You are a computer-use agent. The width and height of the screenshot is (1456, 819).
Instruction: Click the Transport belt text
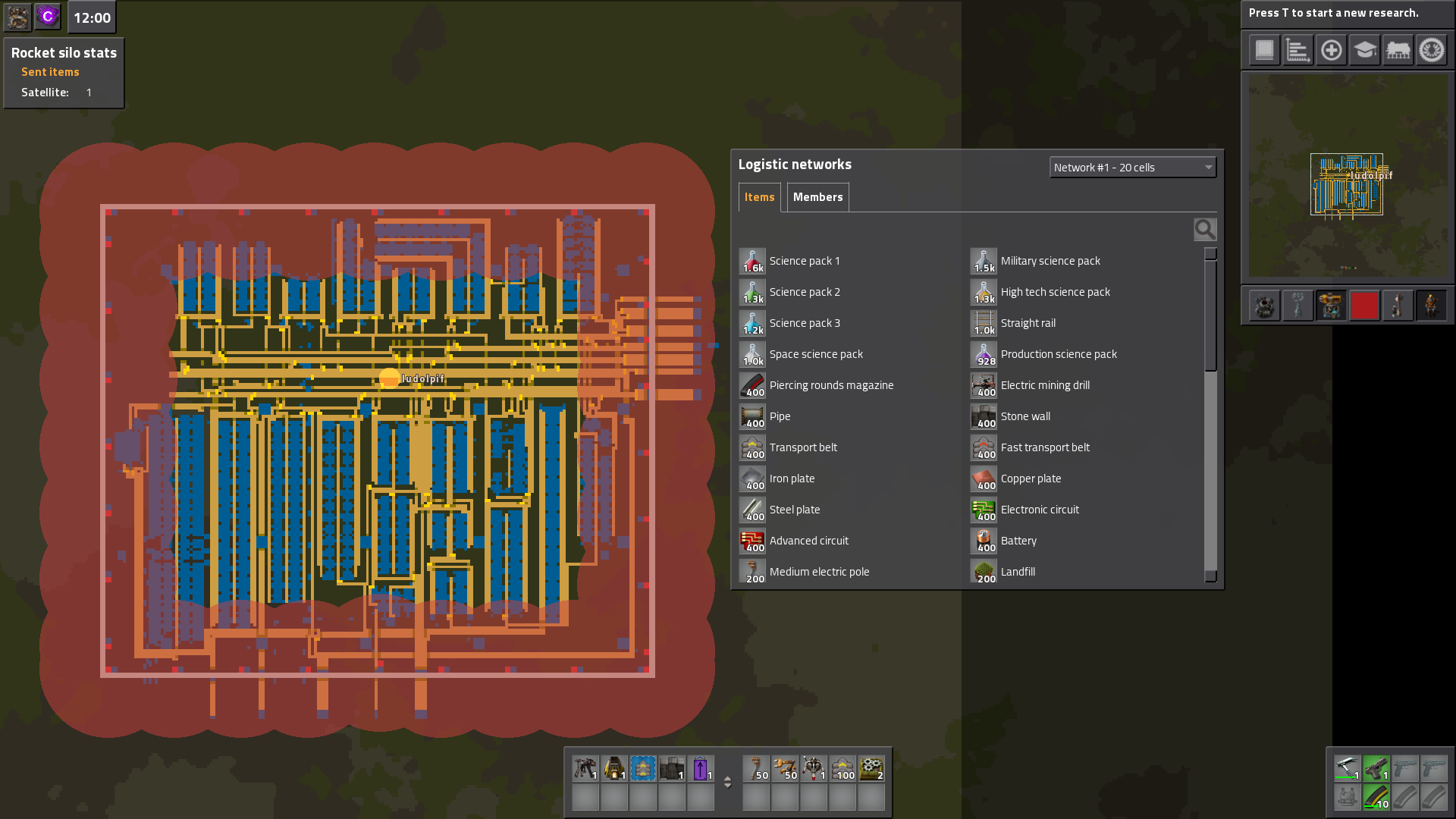(803, 447)
